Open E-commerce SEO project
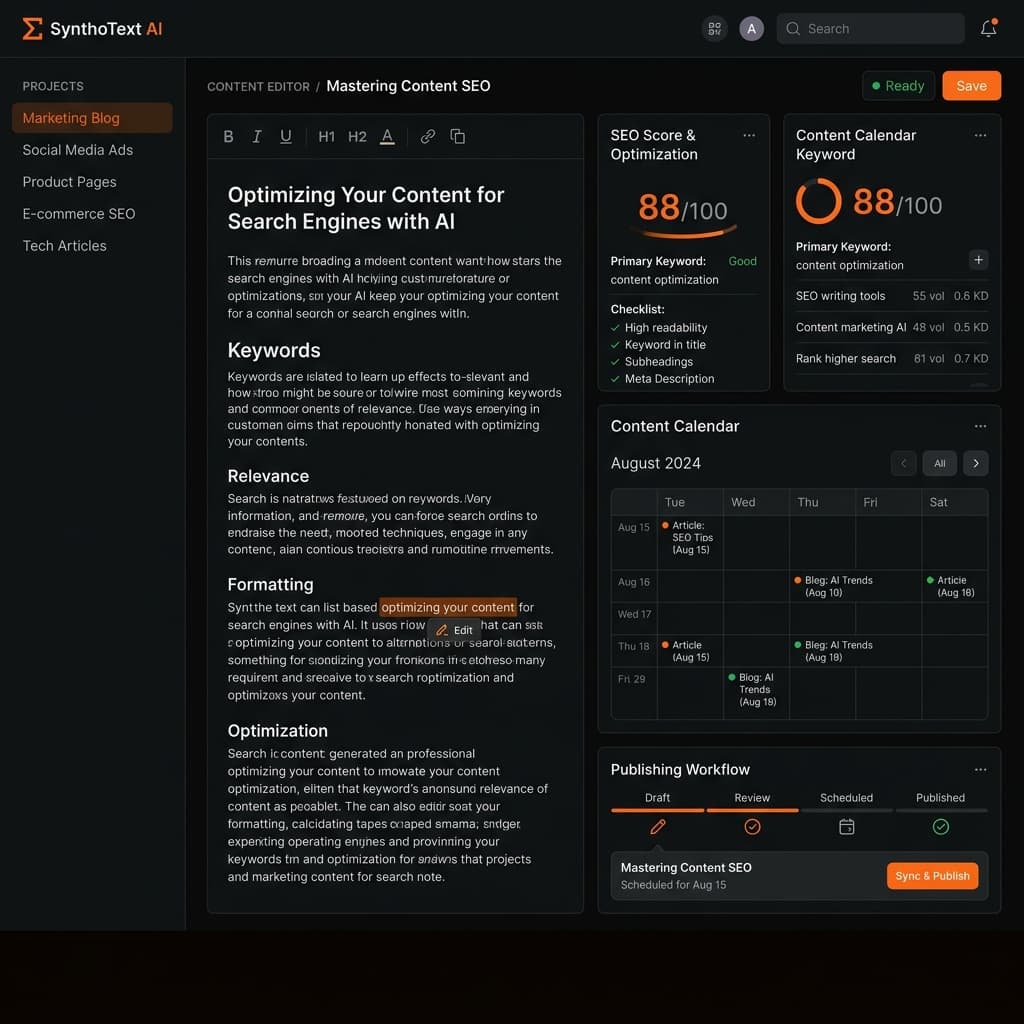This screenshot has height=1024, width=1024. click(x=79, y=214)
